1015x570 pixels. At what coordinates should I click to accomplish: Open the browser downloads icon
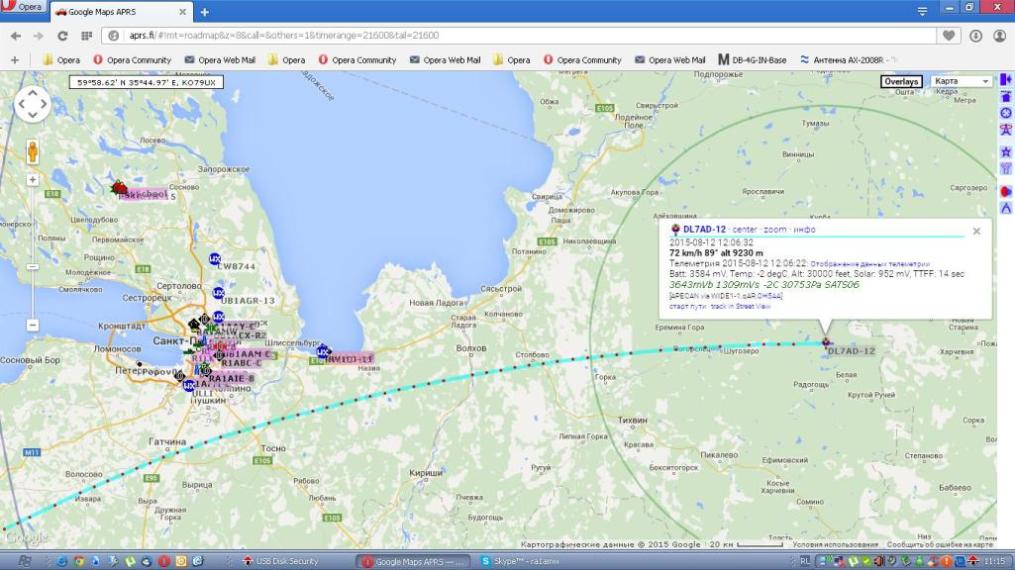tap(976, 35)
